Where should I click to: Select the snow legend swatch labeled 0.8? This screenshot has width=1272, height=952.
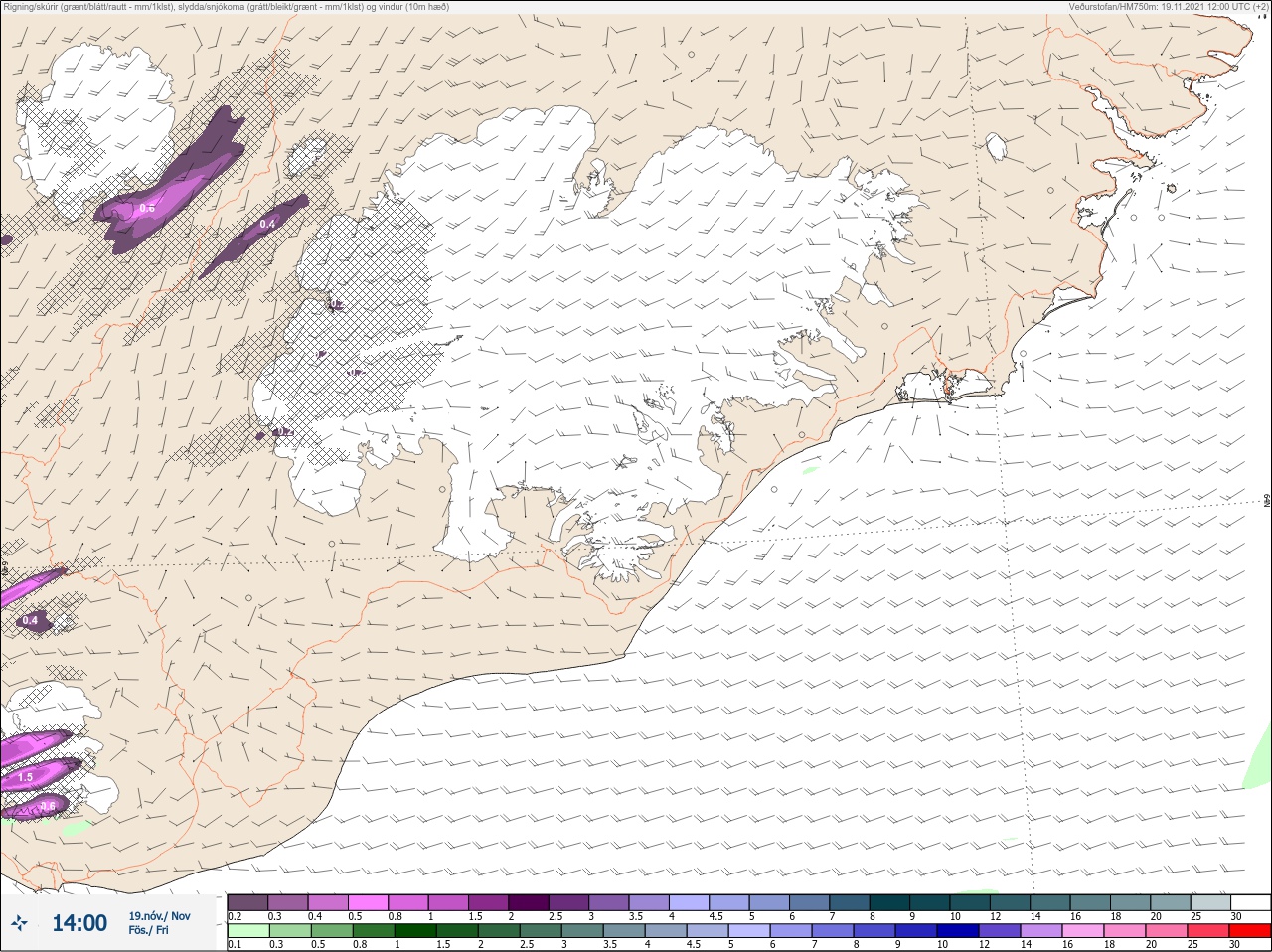click(x=408, y=901)
